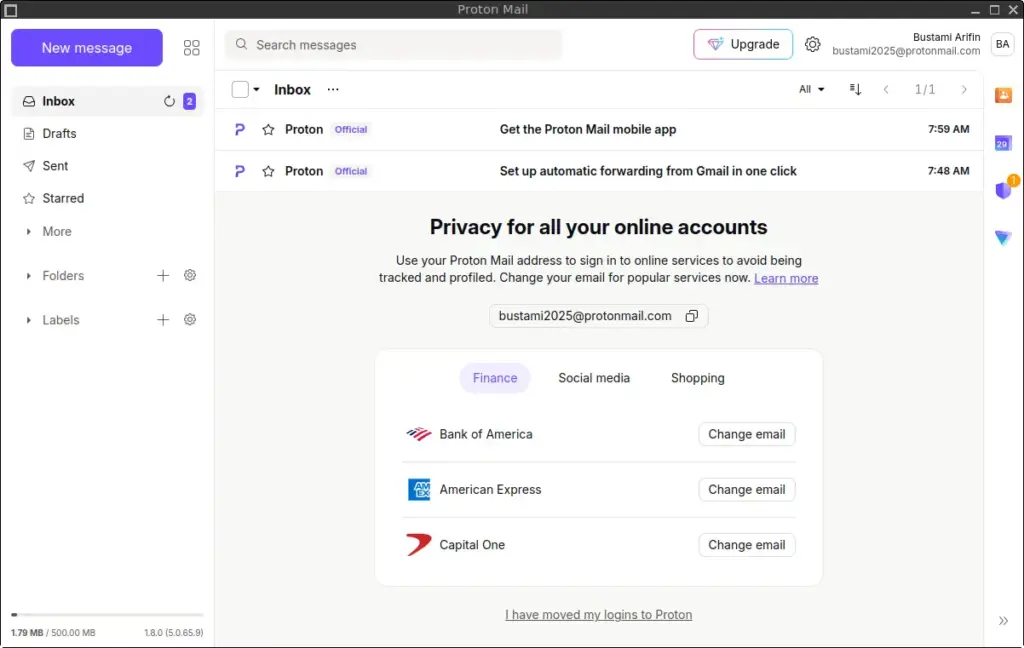Image resolution: width=1024 pixels, height=648 pixels.
Task: Click Official badge on 7:59 AM email
Action: point(351,129)
